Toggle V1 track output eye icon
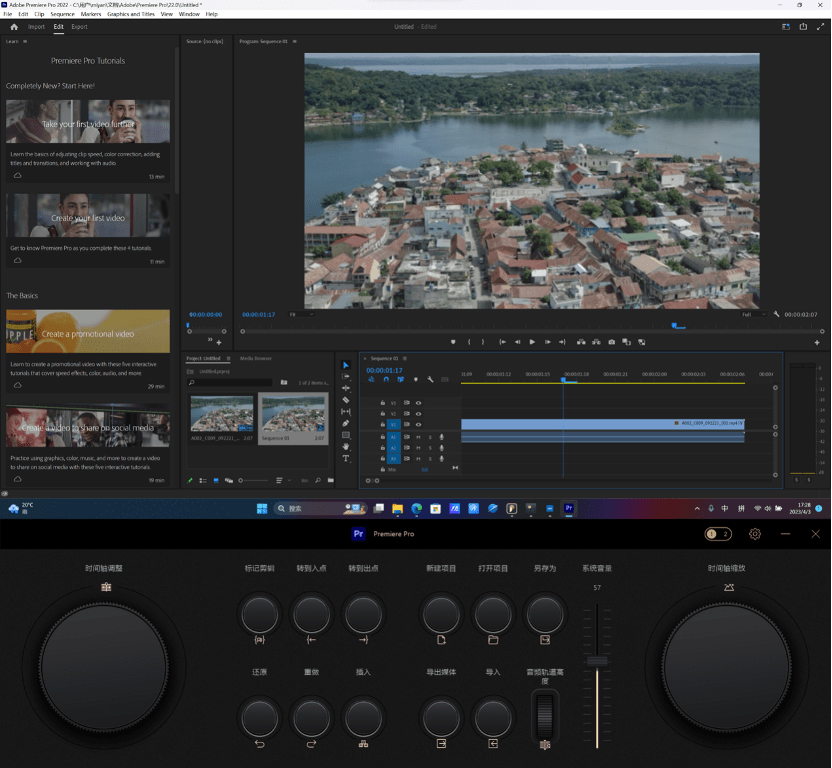This screenshot has width=832, height=768. pos(418,425)
